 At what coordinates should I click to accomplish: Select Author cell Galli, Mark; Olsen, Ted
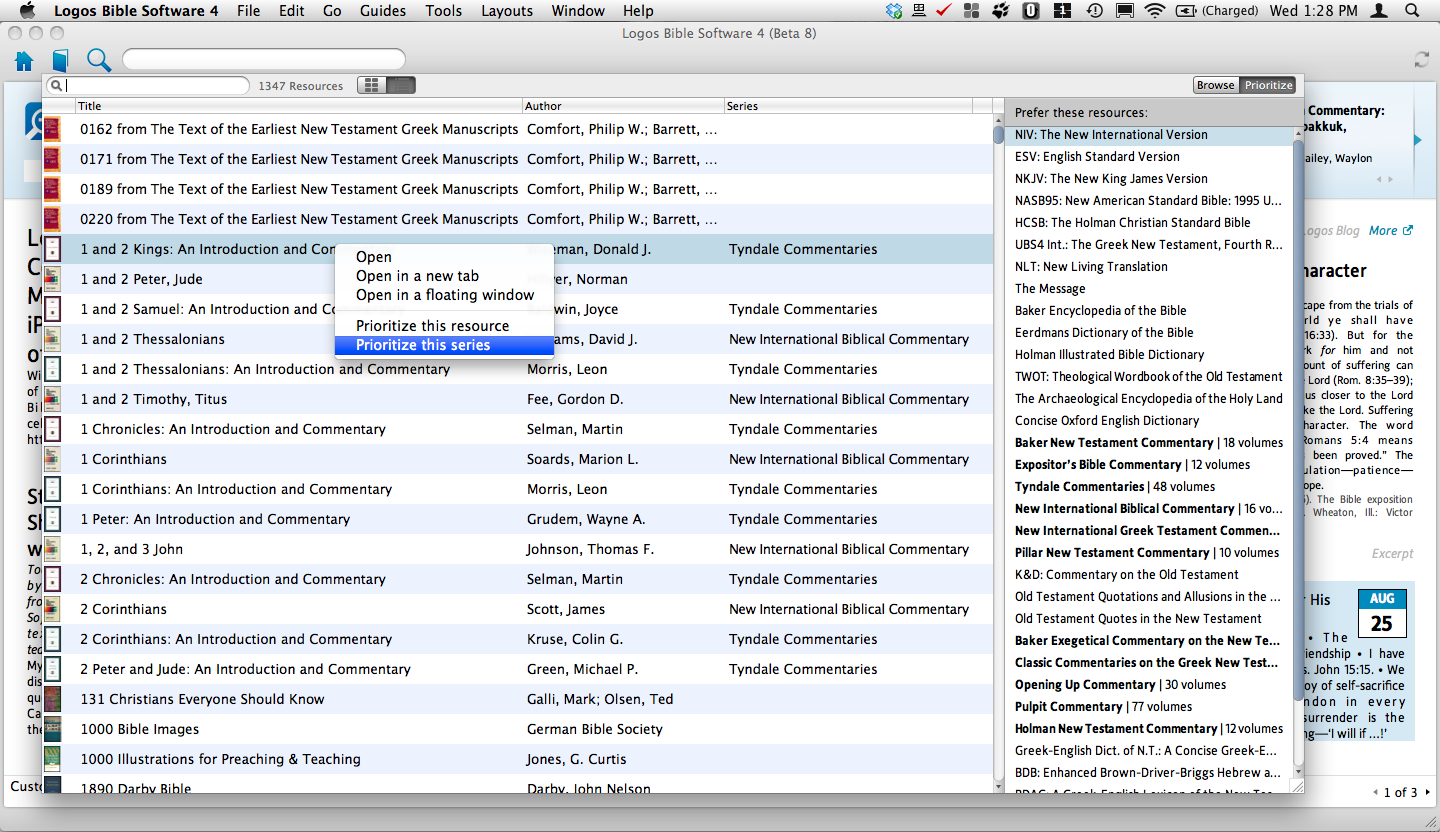600,699
